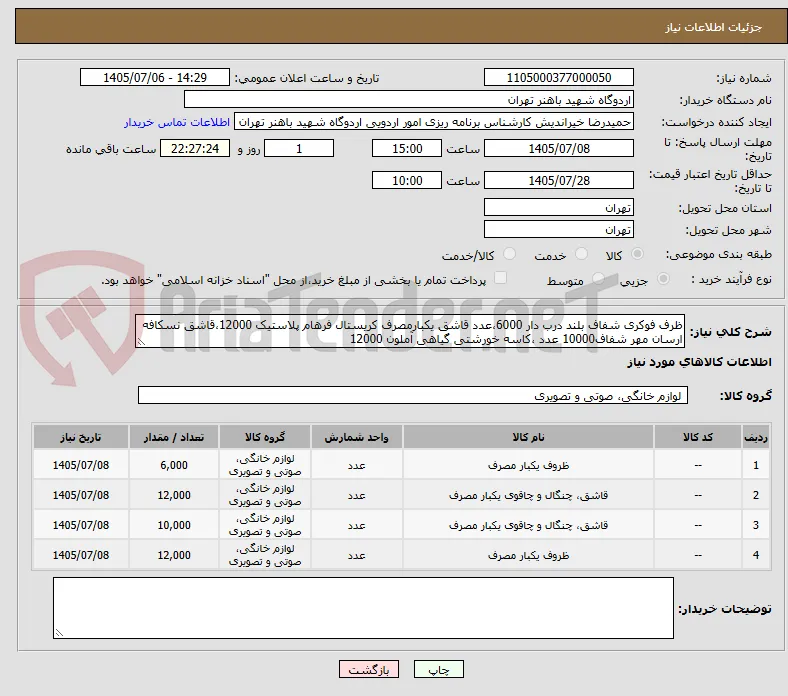The height and width of the screenshot is (696, 788).
Task: Open اطلاعات تماس خریدار link
Action: [x=177, y=122]
